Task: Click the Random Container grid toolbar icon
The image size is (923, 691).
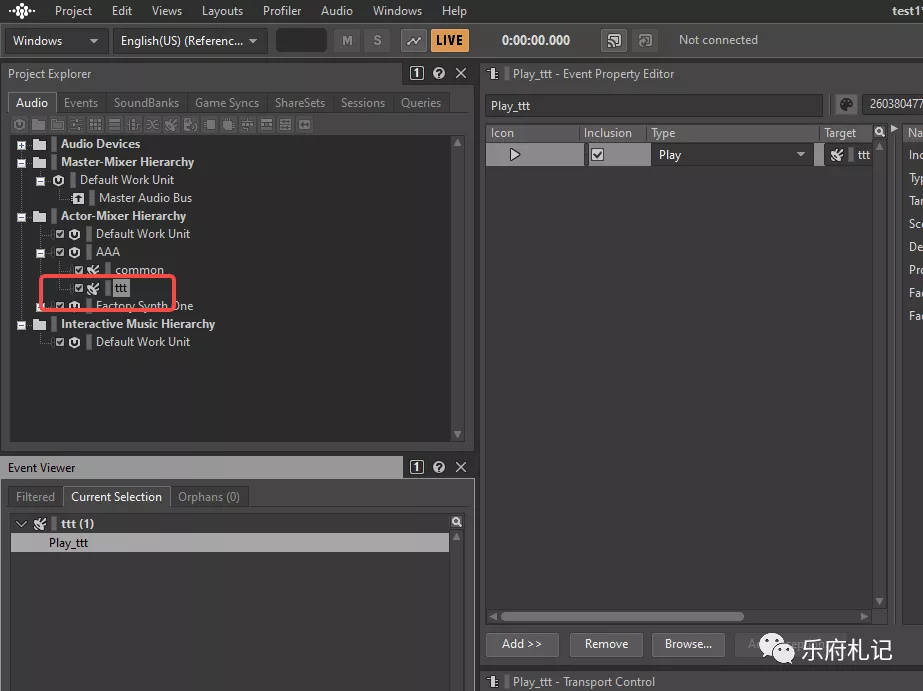Action: tap(95, 124)
